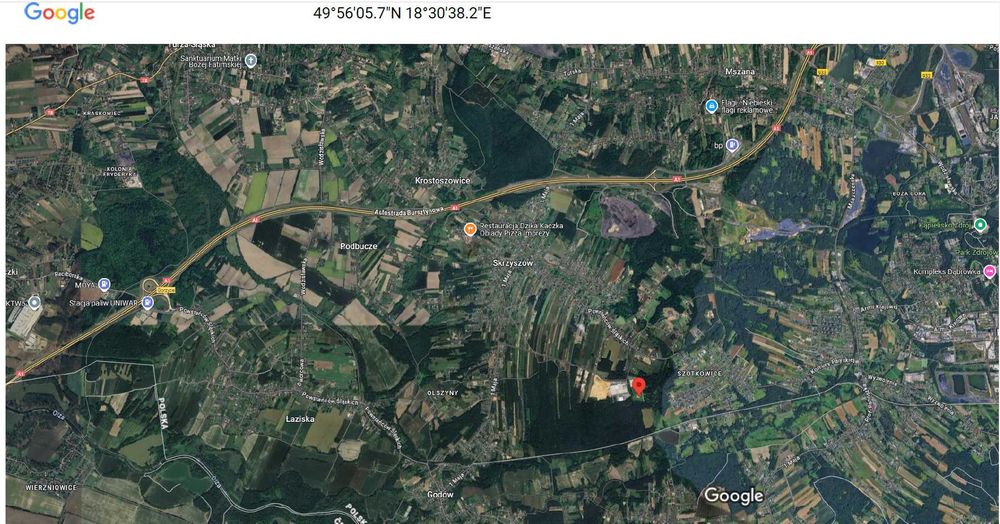Viewport: 1000px width, 524px height.
Task: Click the Google watermark on the map
Action: click(733, 496)
